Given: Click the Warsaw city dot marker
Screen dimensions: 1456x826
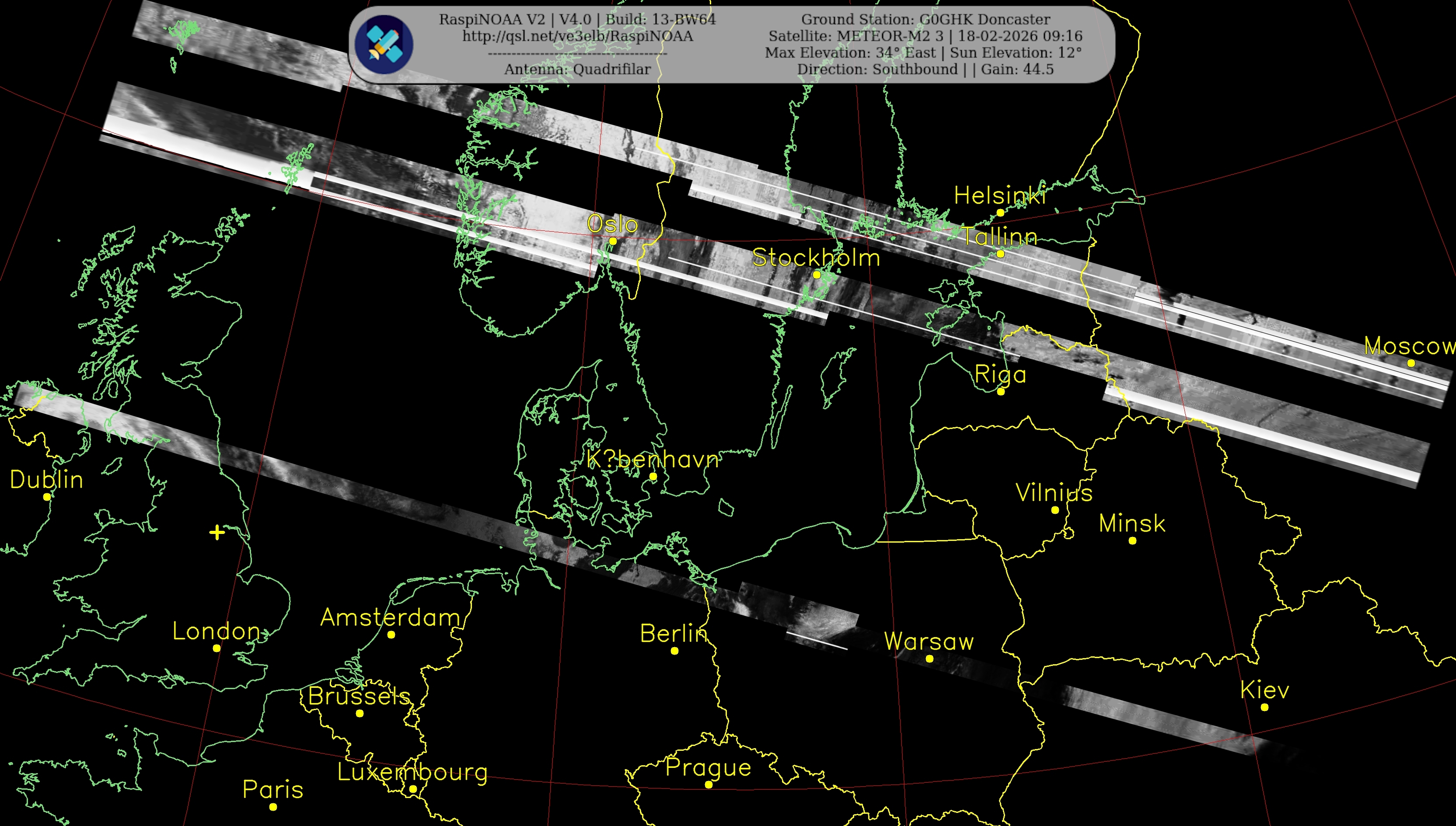Looking at the screenshot, I should tap(929, 659).
